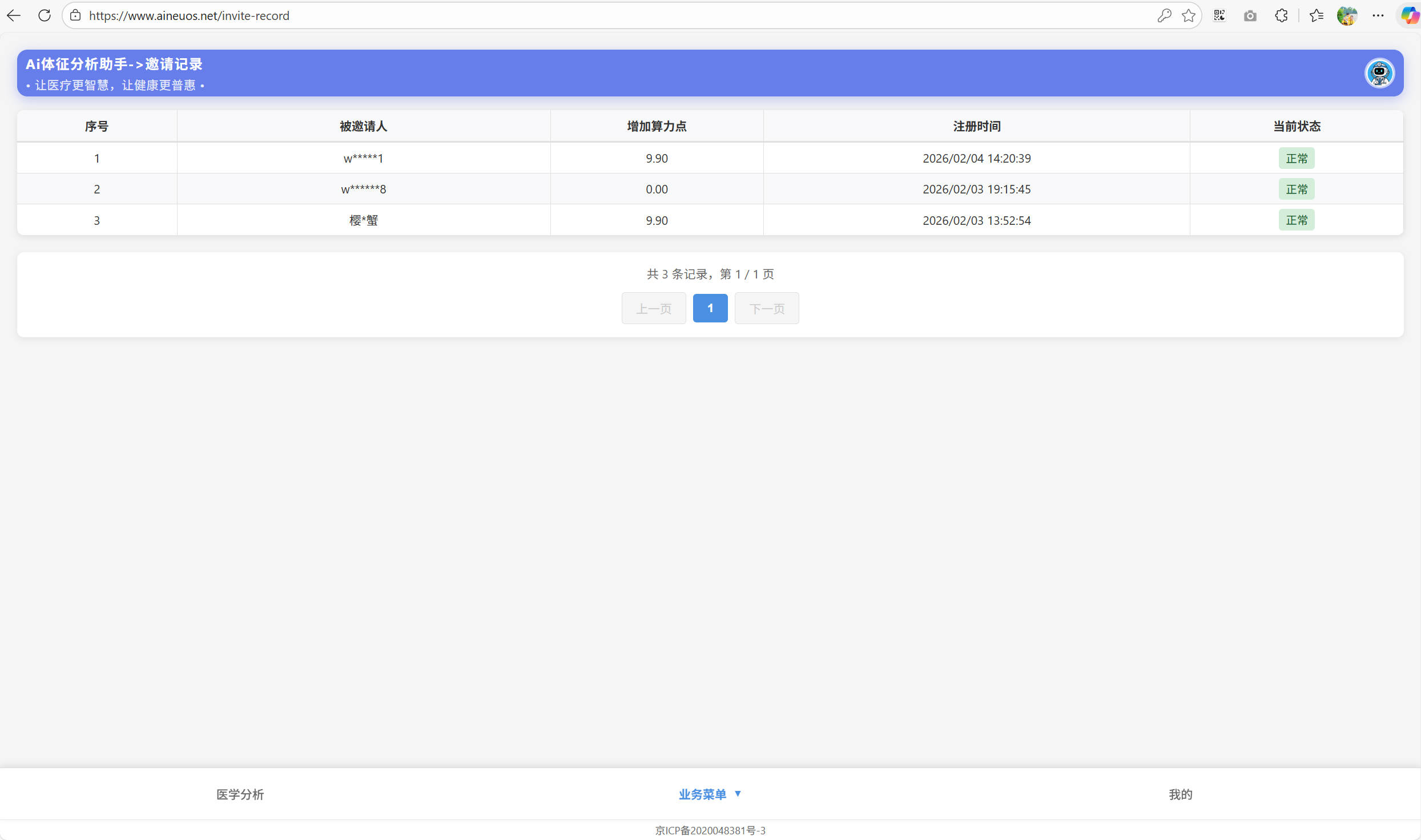Switch to 医学分析 tab

click(x=240, y=794)
